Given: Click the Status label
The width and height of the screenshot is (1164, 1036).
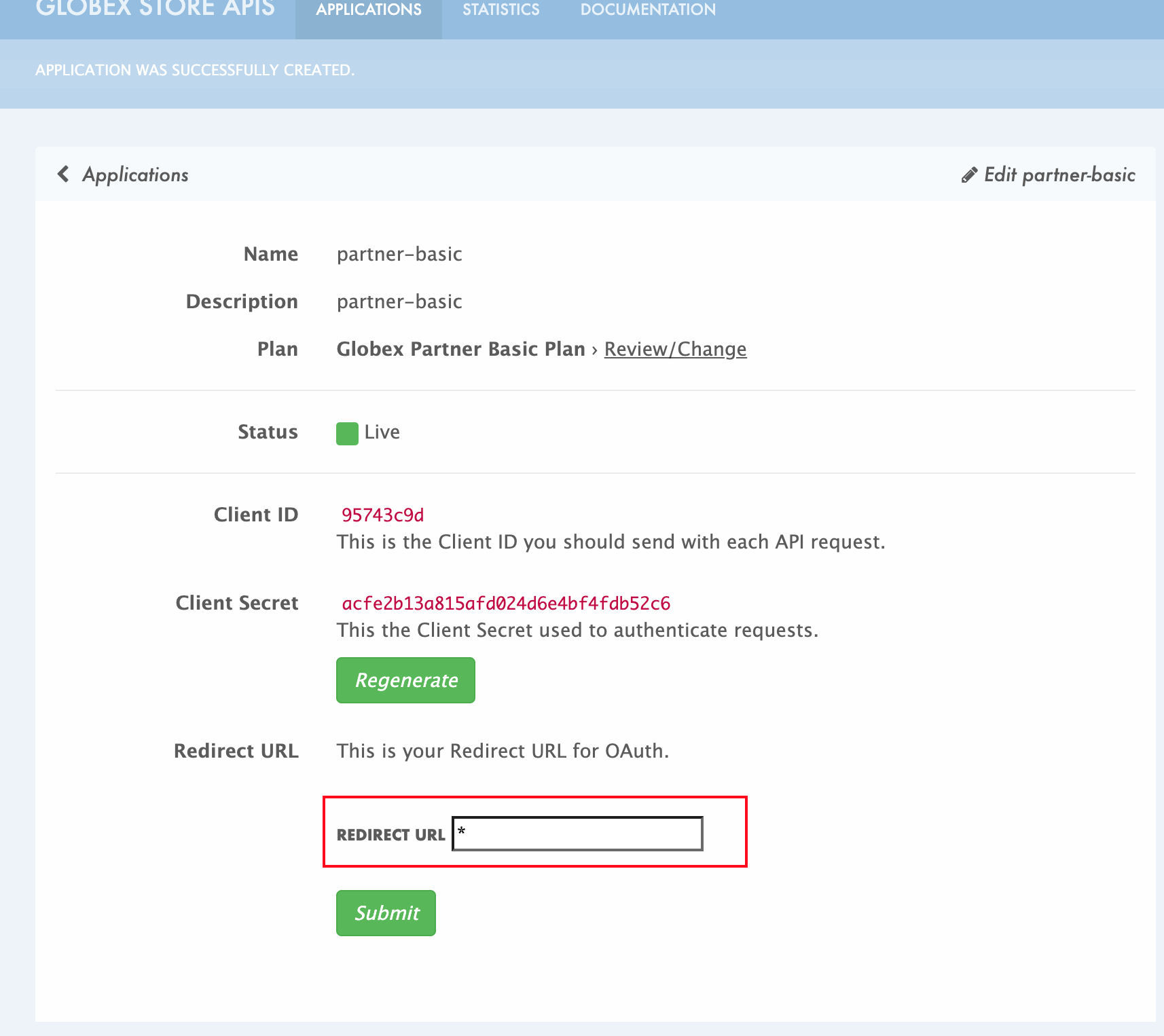Looking at the screenshot, I should 268,432.
